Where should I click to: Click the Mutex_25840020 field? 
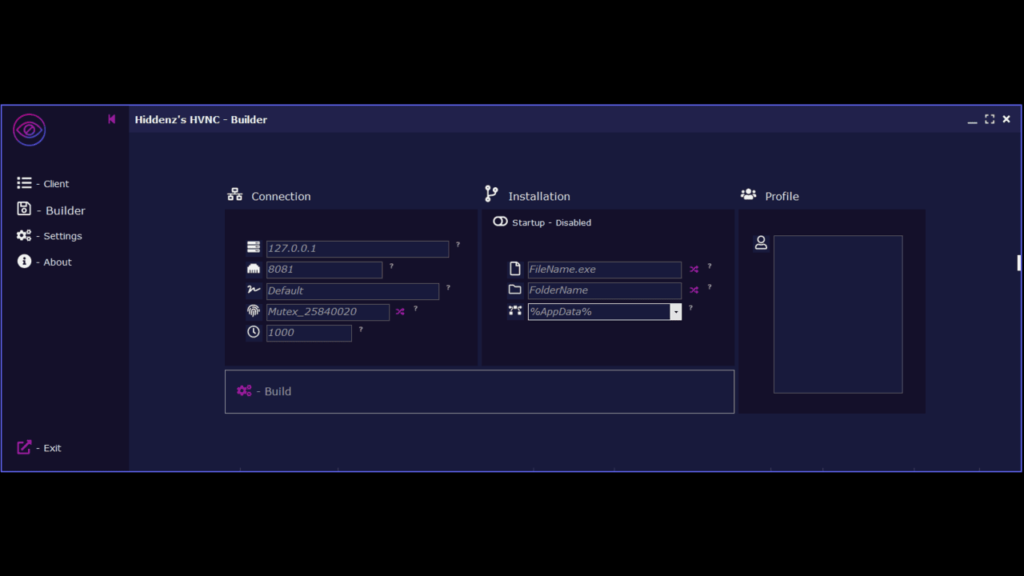tap(327, 312)
